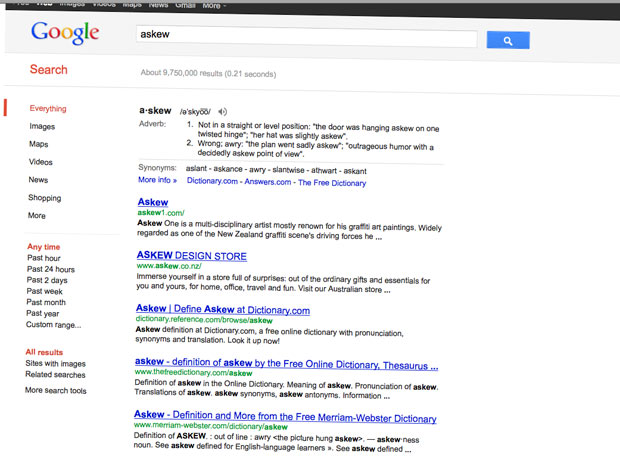The width and height of the screenshot is (620, 460).
Task: Open the Askew result title link
Action: (x=153, y=202)
